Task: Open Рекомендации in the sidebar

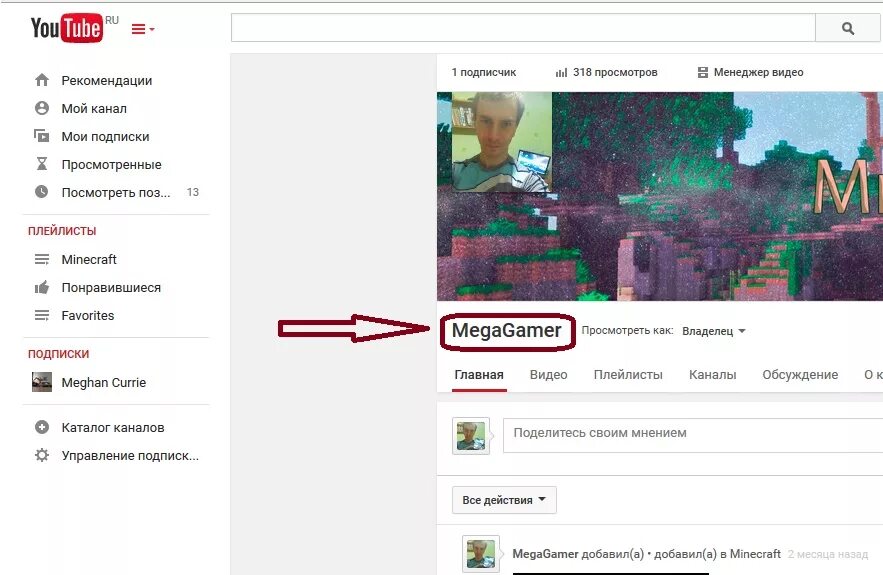Action: pyautogui.click(x=106, y=81)
